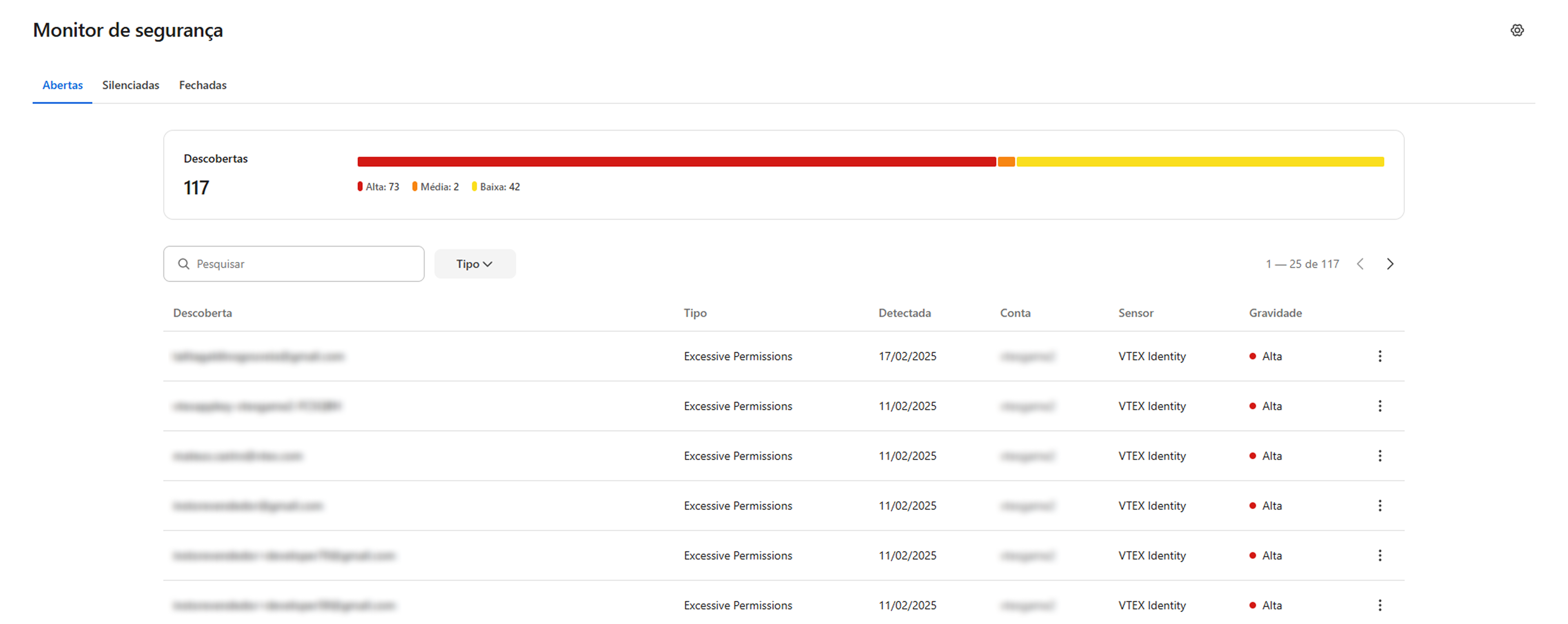Click the Detectada column header
1568x624 pixels.
(904, 313)
